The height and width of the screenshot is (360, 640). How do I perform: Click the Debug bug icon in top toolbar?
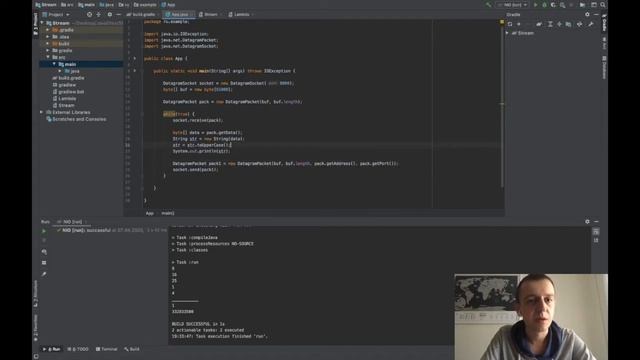coord(544,5)
